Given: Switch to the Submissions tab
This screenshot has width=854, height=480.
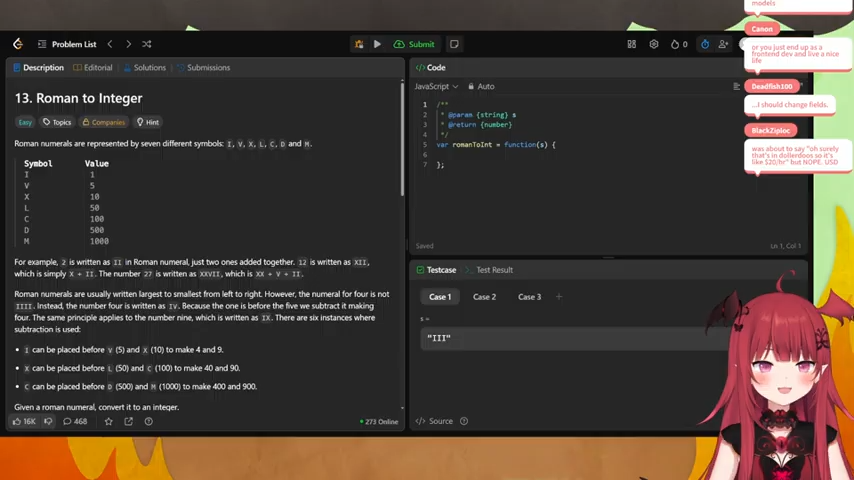Looking at the screenshot, I should [204, 68].
